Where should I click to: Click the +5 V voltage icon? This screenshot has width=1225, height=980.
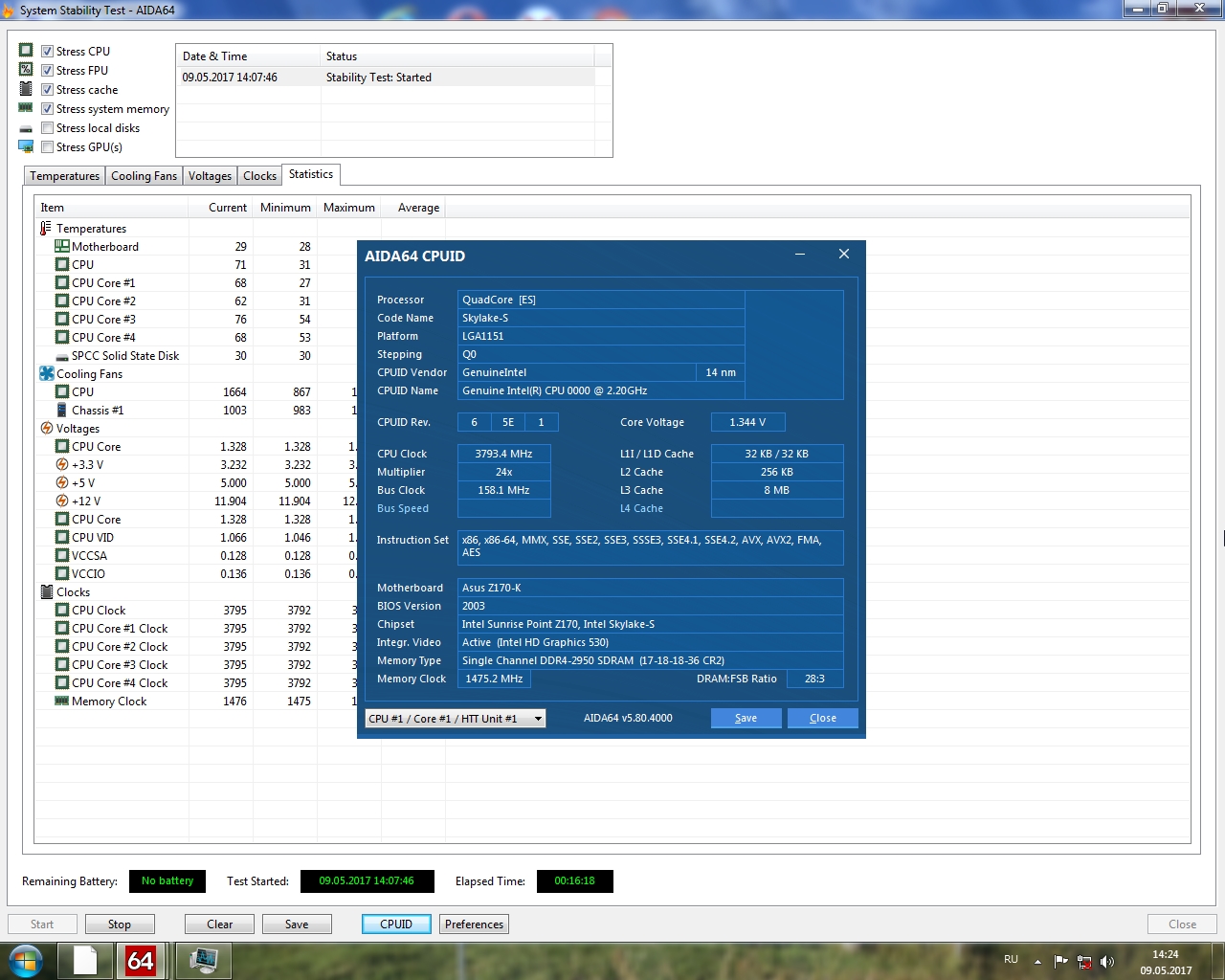click(62, 483)
